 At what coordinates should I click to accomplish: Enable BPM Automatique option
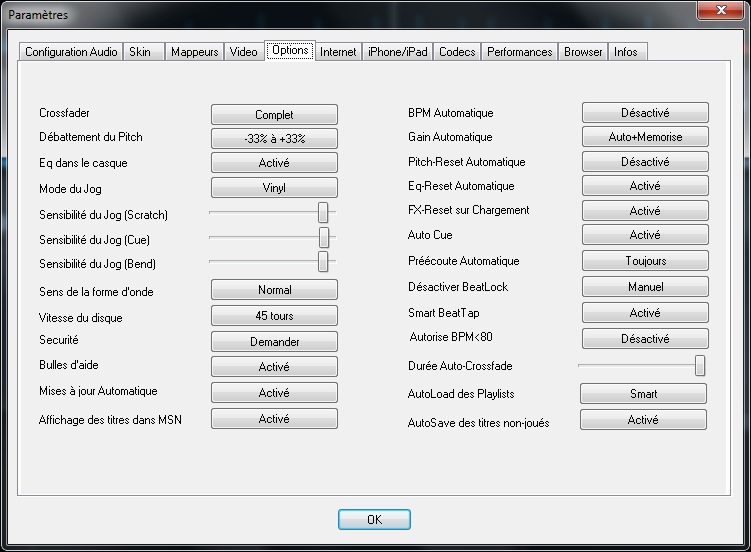[645, 113]
